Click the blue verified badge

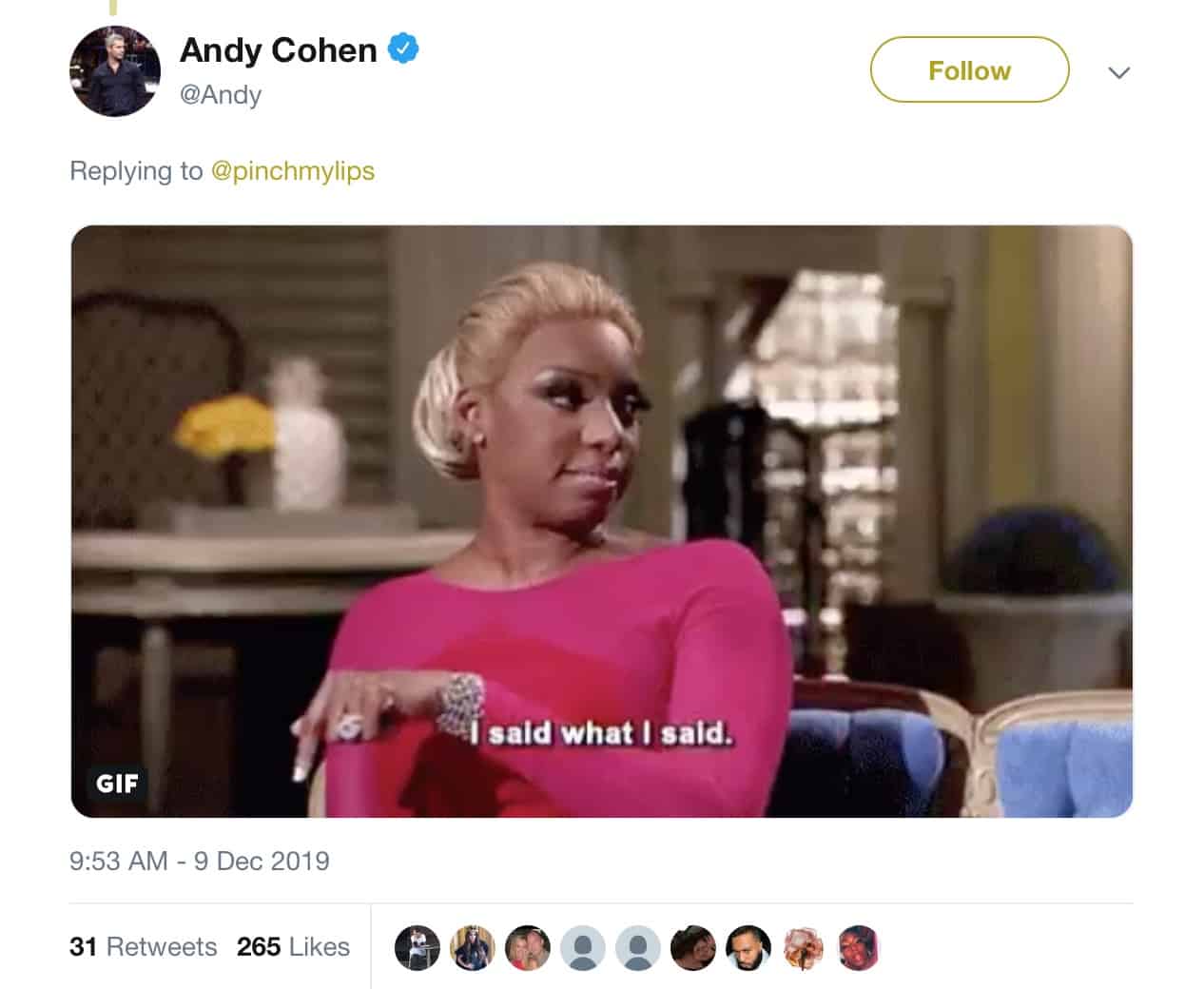pyautogui.click(x=404, y=48)
